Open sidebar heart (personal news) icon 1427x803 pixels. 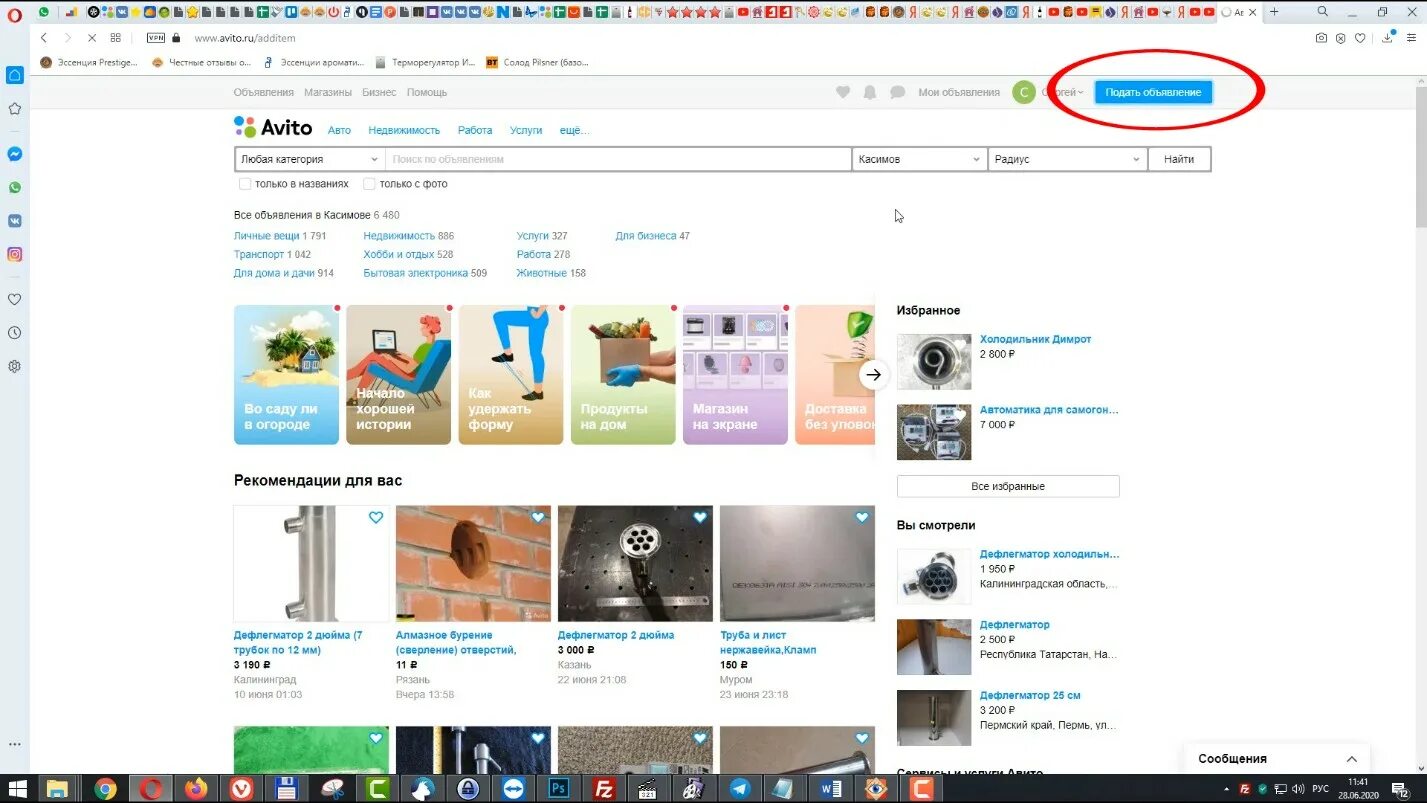click(14, 299)
